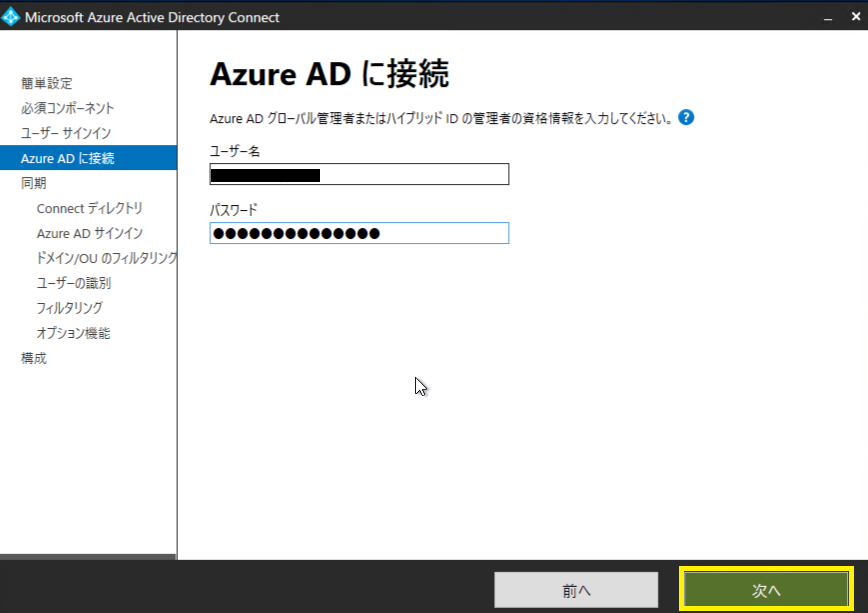
Task: Minimize the Azure AD Connect window
Action: pos(828,18)
